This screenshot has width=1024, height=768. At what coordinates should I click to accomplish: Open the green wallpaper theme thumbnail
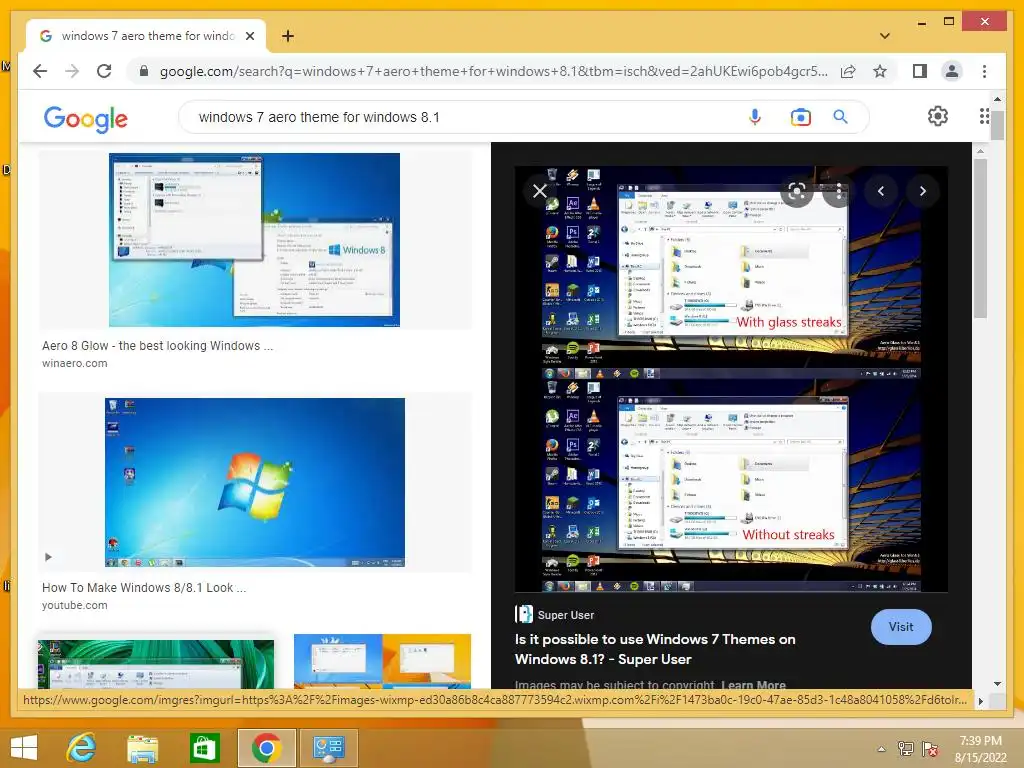pyautogui.click(x=156, y=664)
